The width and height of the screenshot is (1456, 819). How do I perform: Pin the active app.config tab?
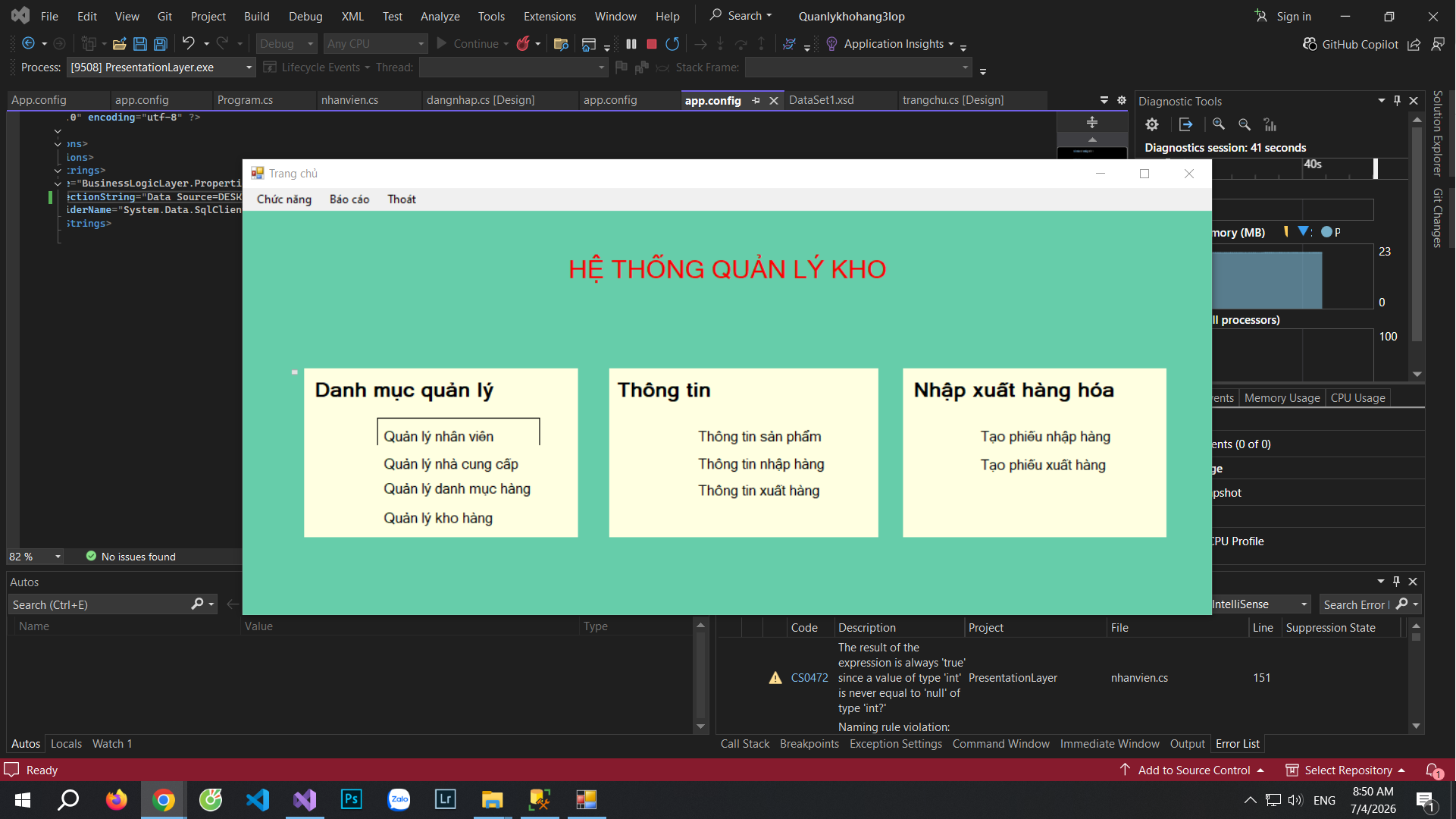click(x=756, y=100)
